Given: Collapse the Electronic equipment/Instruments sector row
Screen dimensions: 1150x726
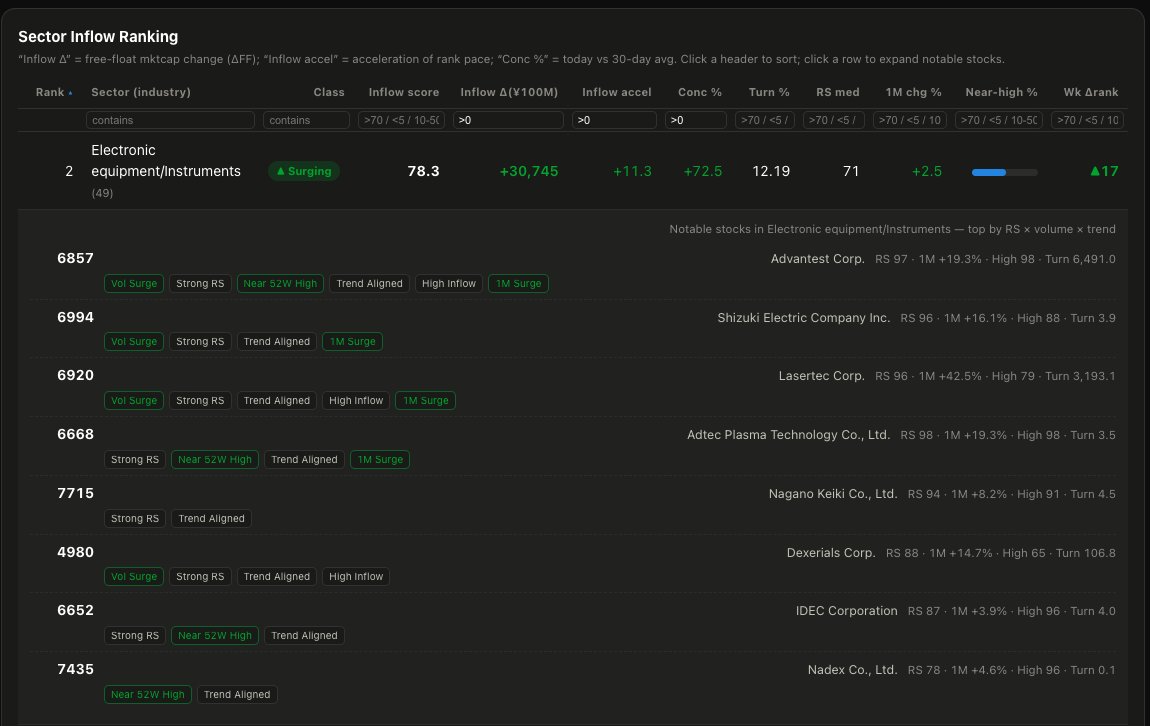Looking at the screenshot, I should (x=572, y=171).
